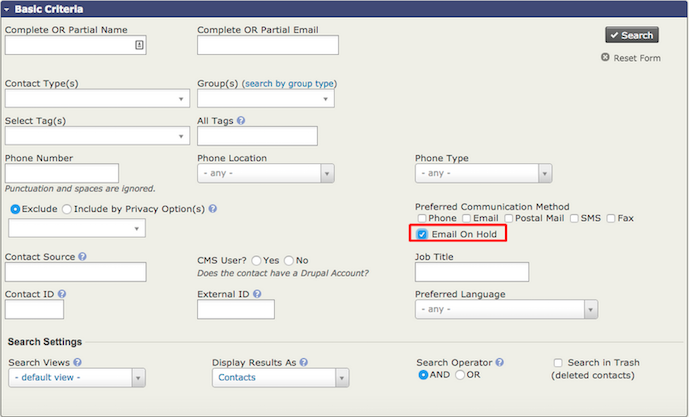This screenshot has width=690, height=417.
Task: Check the Postal Mail communication method
Action: tap(510, 218)
